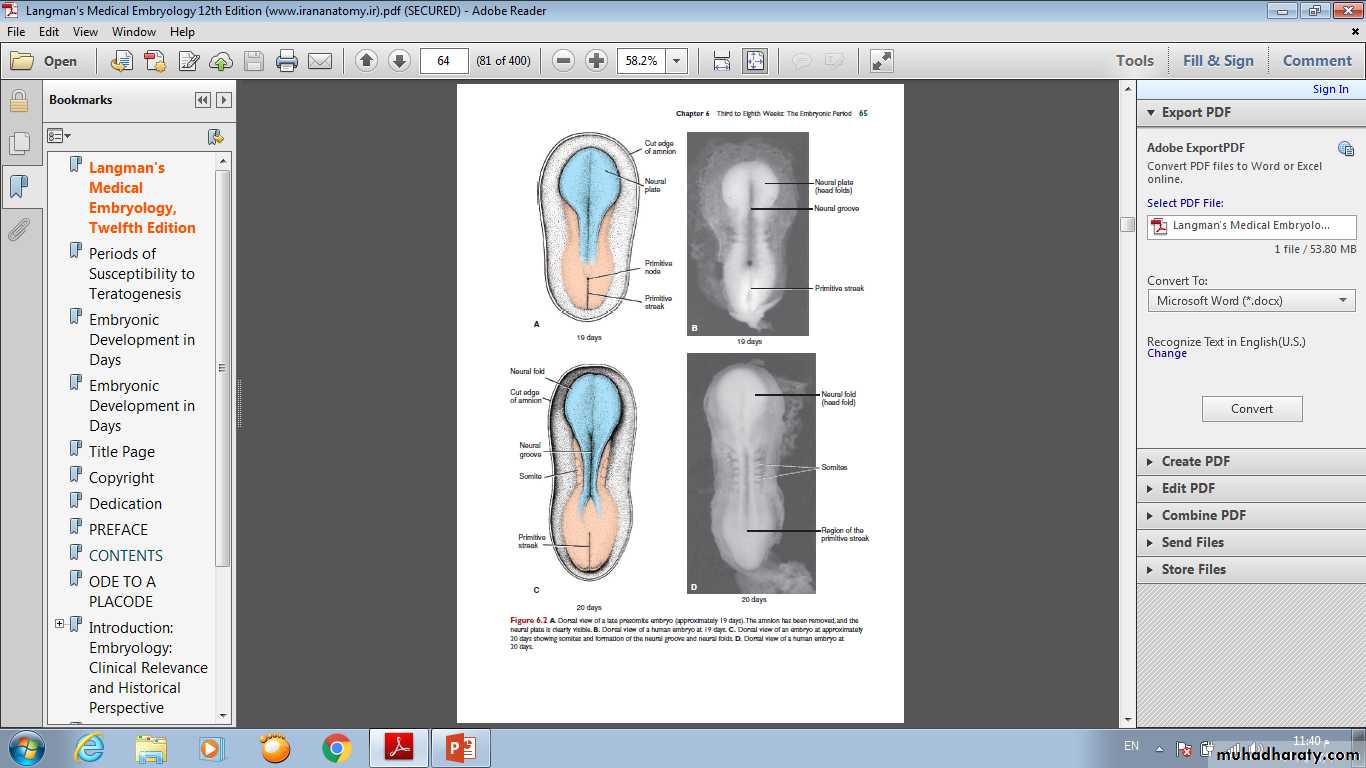Click the Print file icon in toolbar
This screenshot has height=768, width=1366.
287,61
